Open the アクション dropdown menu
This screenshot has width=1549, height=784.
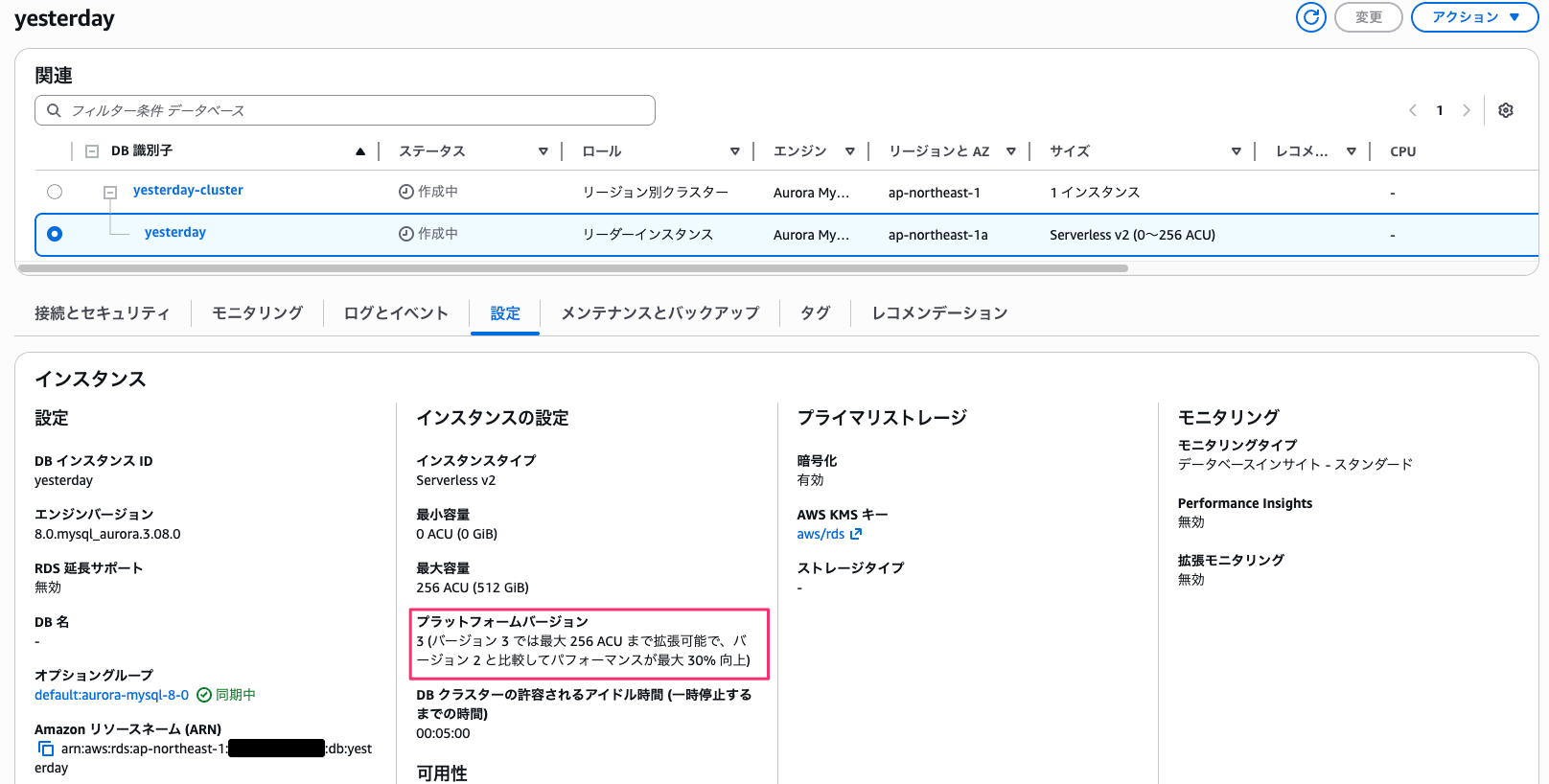[x=1474, y=17]
